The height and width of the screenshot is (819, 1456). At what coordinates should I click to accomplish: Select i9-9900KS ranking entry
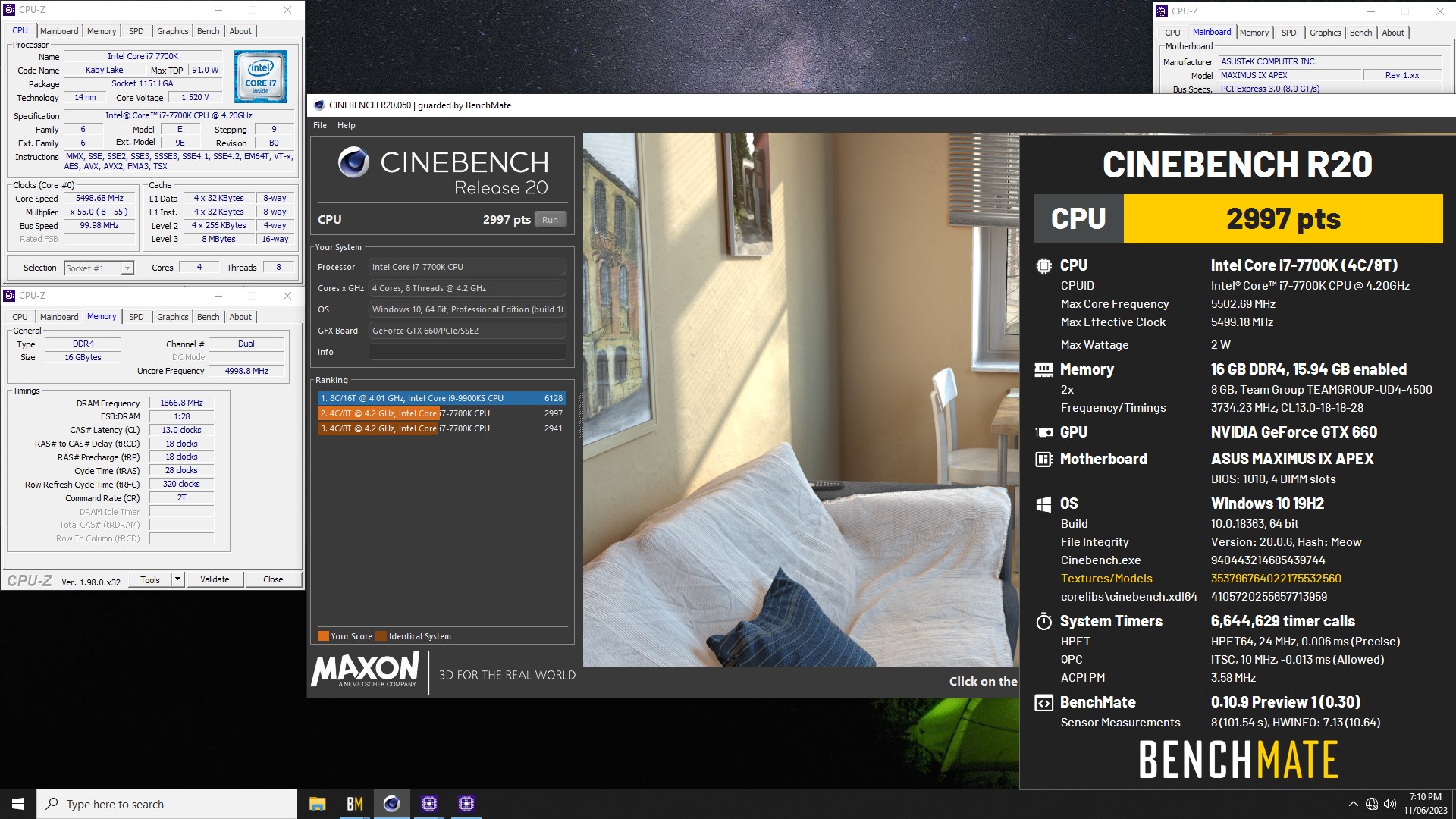tap(441, 398)
